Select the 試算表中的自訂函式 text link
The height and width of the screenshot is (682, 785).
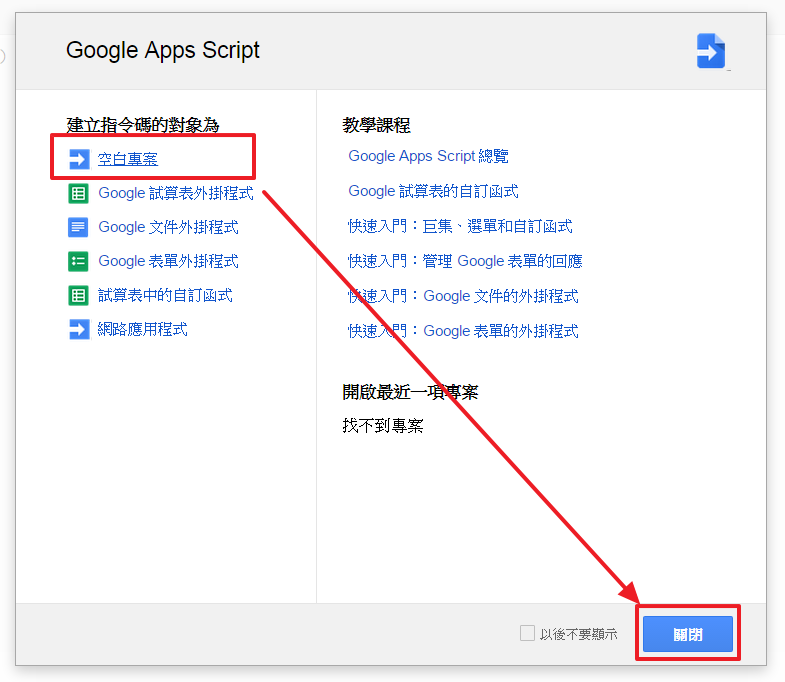pos(165,295)
